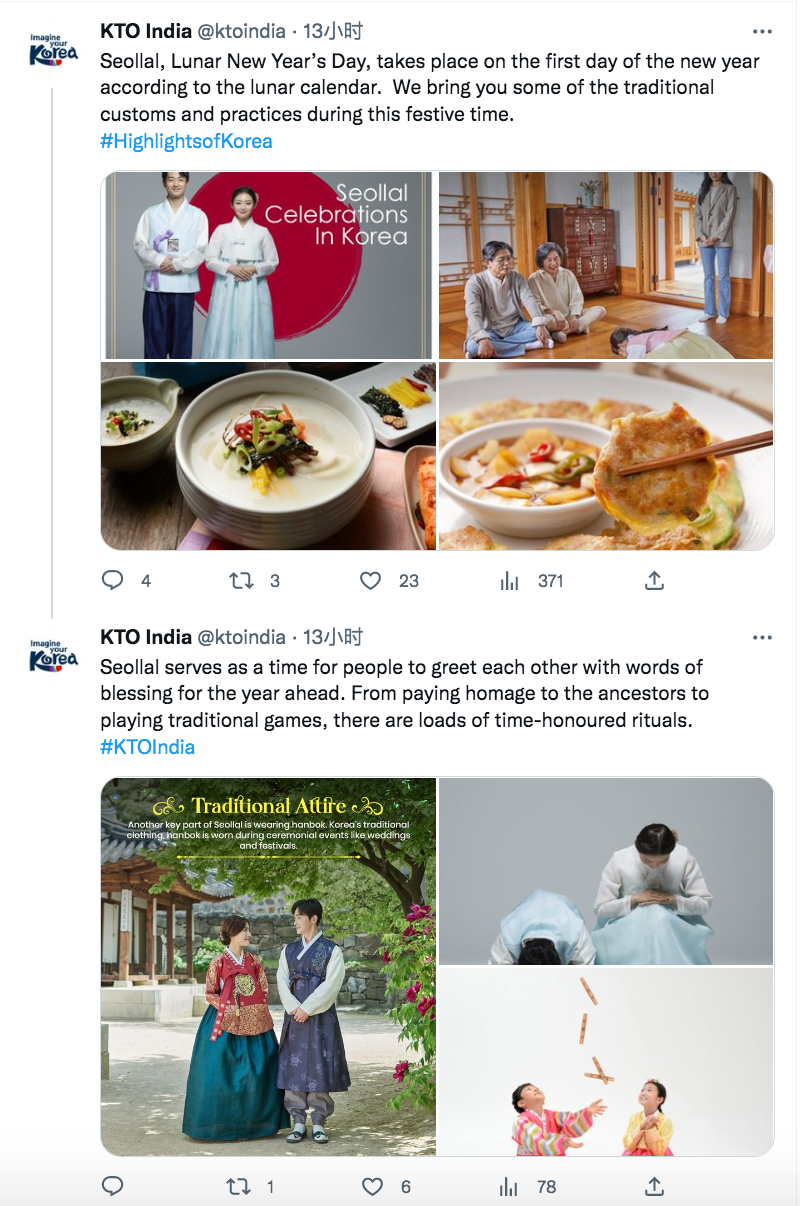Reply to the second KTO India tweet
This screenshot has width=800, height=1206.
pos(113,1186)
